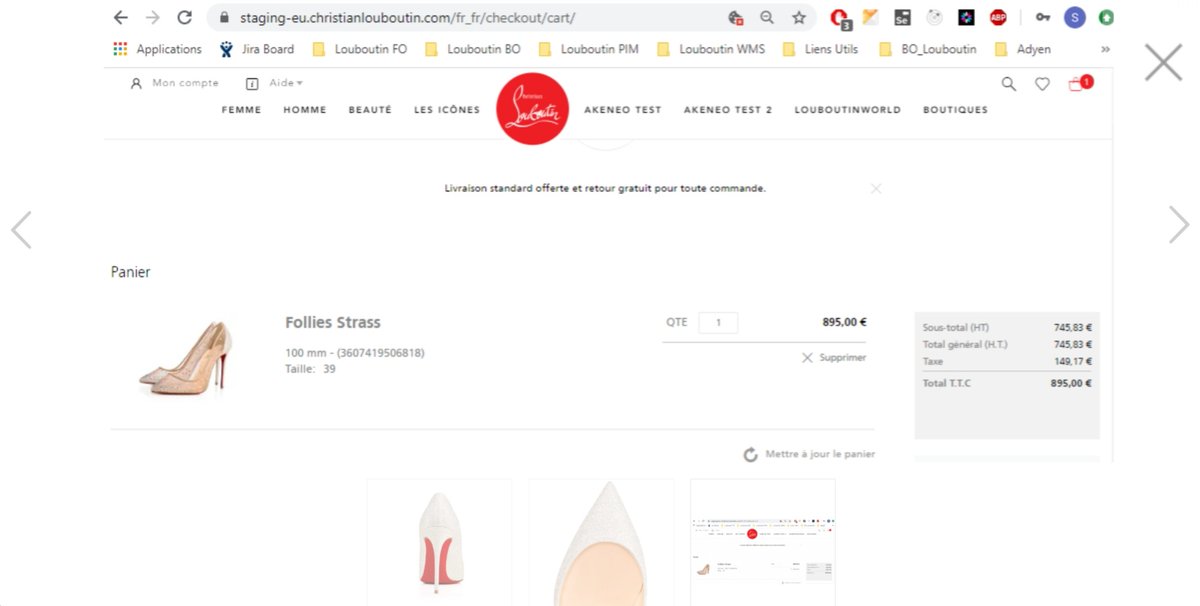Open Mon compte account link
Screen dimensions: 1200x606
coord(175,84)
